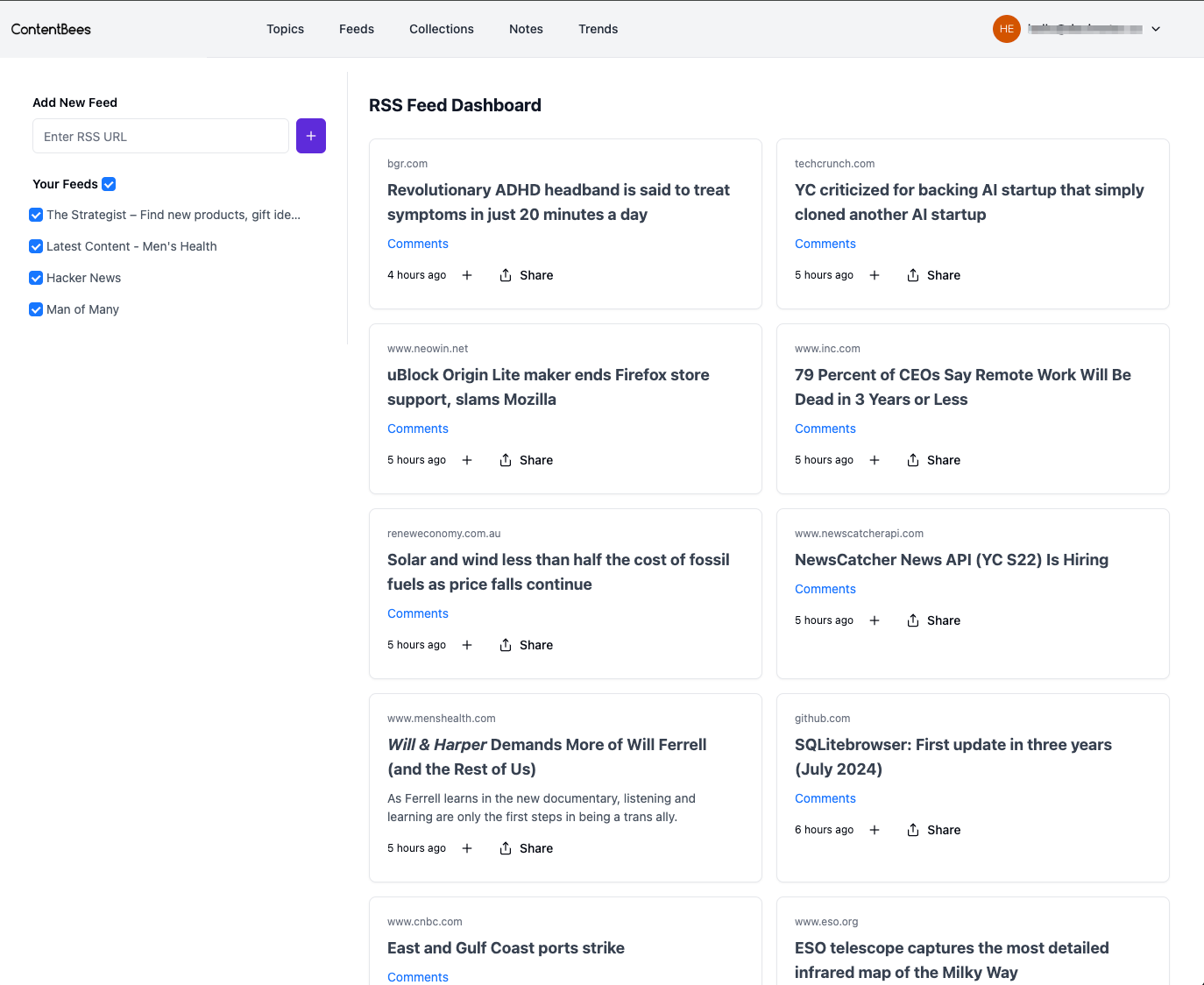Click the techcrunch.com source text

point(834,164)
